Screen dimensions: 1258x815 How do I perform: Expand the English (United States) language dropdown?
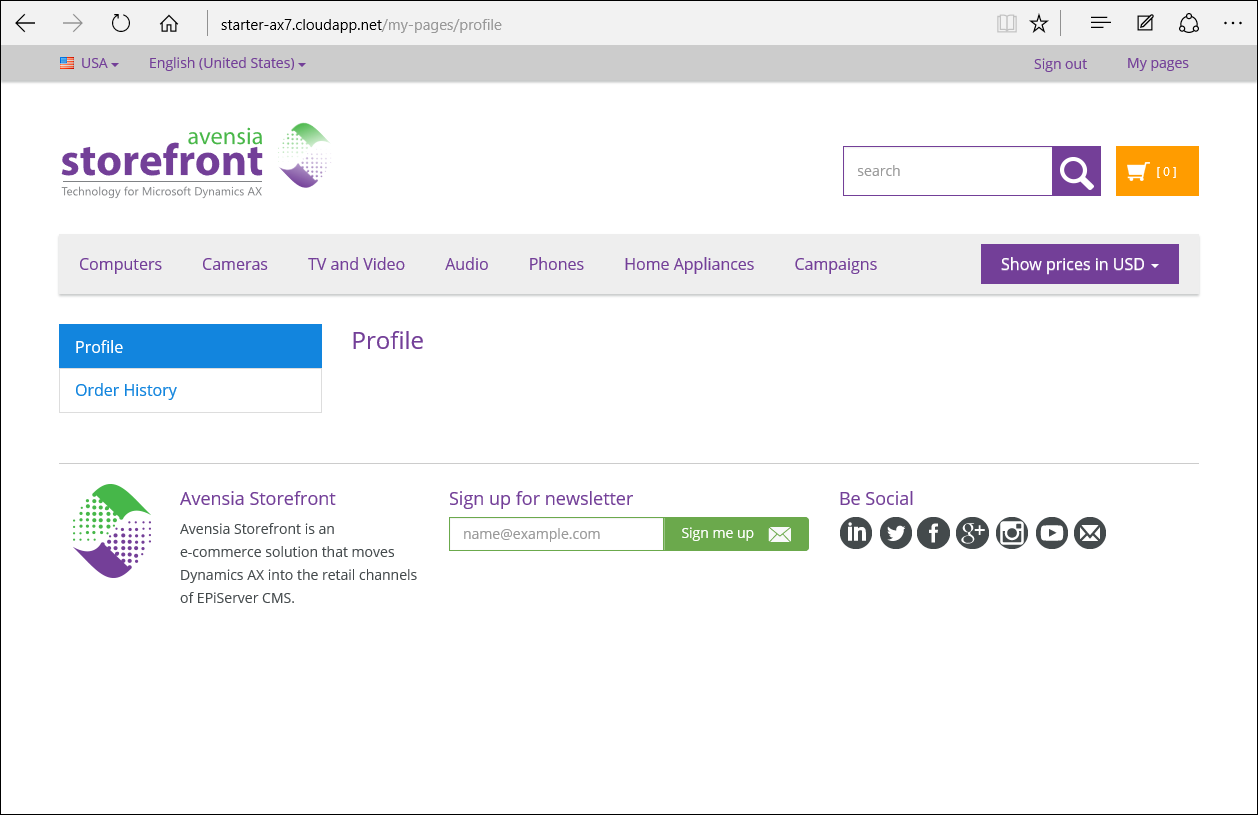227,63
